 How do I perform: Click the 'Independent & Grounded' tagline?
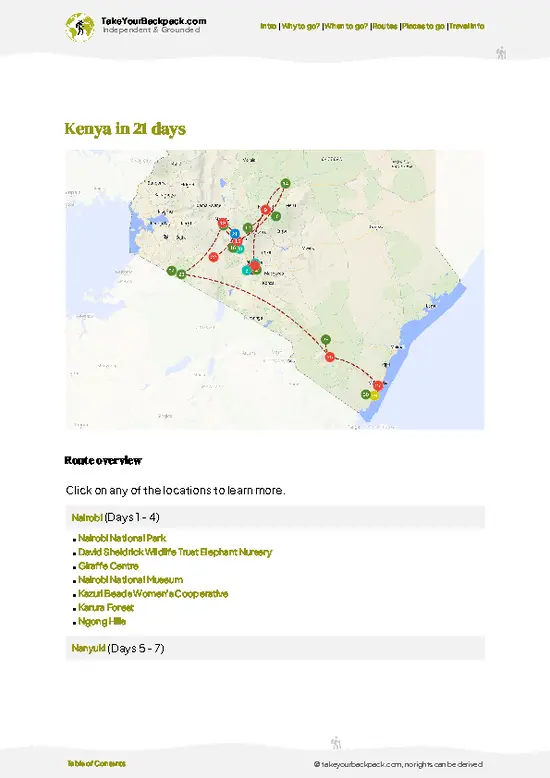(151, 30)
